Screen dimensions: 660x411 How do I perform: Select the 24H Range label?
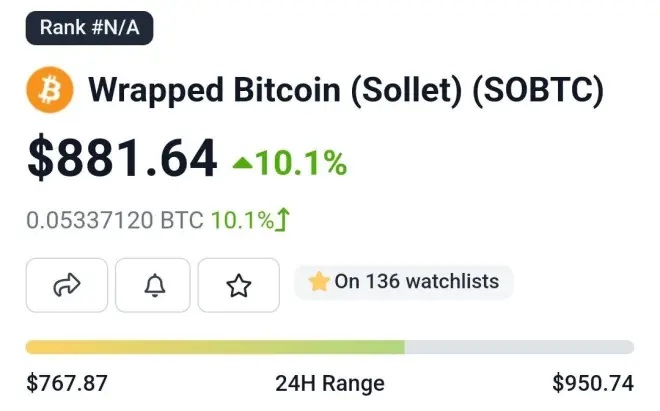click(329, 383)
